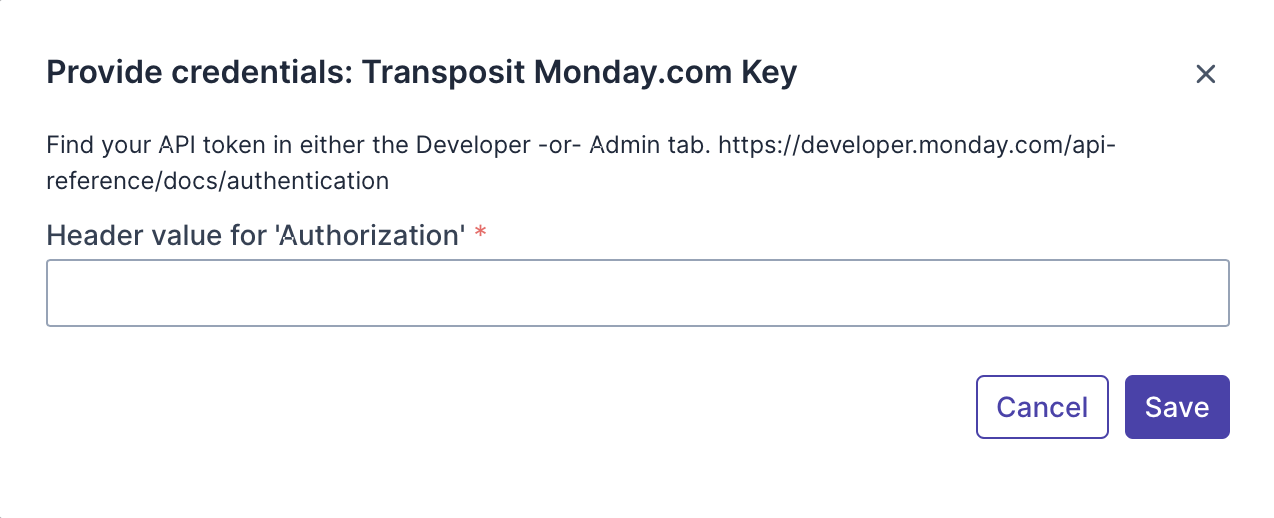
Task: Cancel providing credentials
Action: coord(1042,407)
